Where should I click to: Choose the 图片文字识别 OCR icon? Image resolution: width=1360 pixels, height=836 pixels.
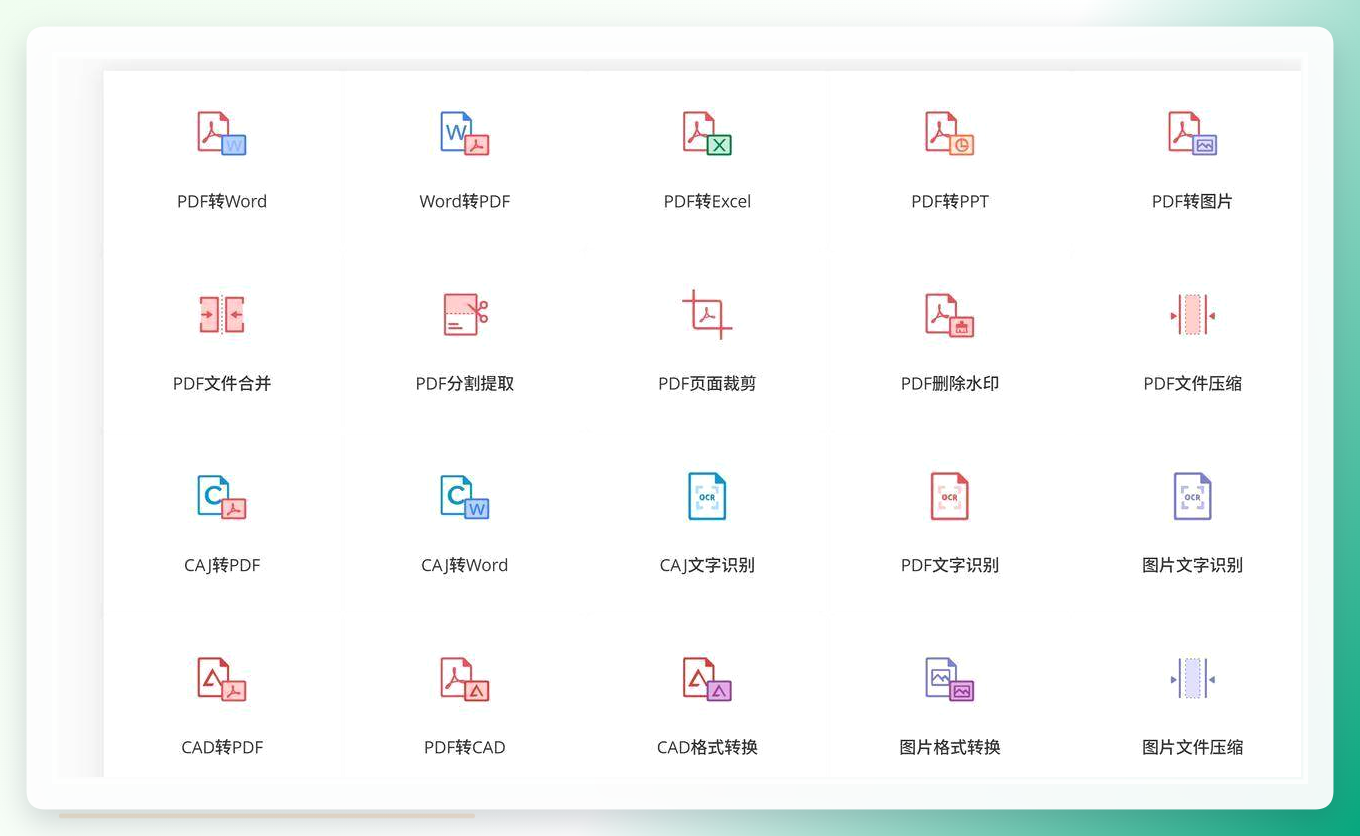tap(1193, 496)
